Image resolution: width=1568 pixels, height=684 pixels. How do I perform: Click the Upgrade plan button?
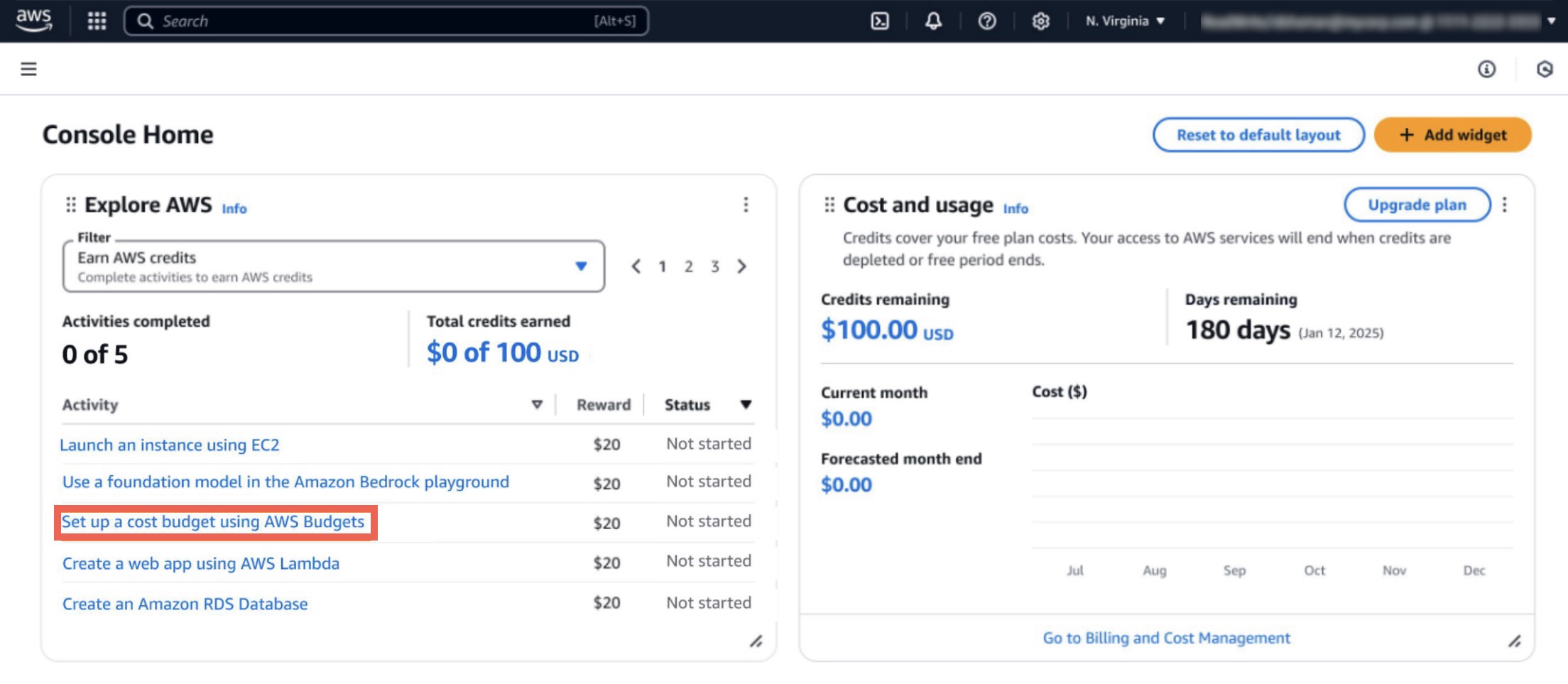pos(1416,205)
